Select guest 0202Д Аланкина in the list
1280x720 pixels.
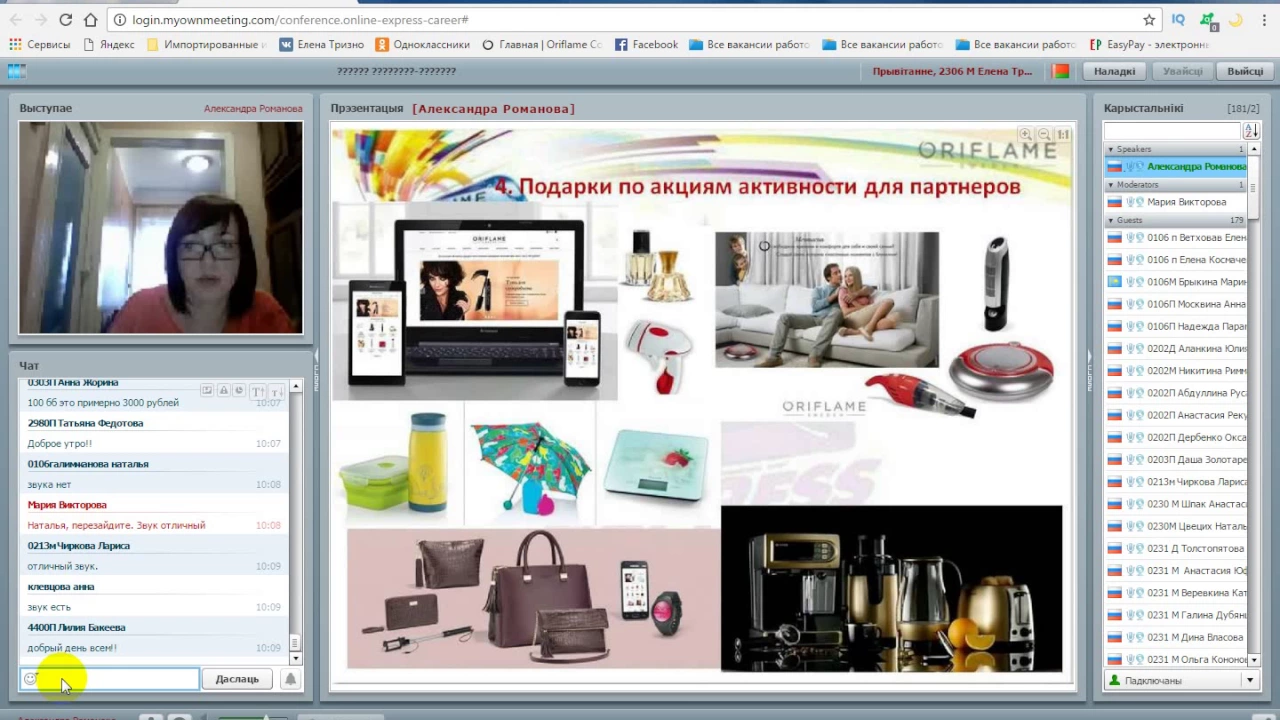coord(1175,349)
